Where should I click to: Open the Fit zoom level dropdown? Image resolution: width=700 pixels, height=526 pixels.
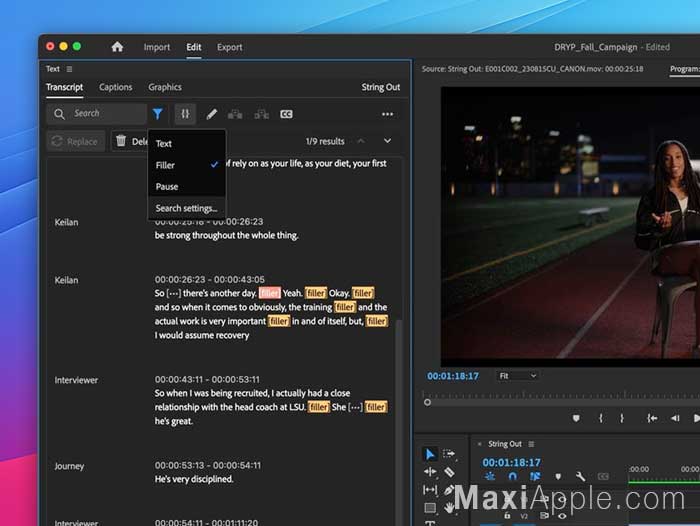[517, 376]
